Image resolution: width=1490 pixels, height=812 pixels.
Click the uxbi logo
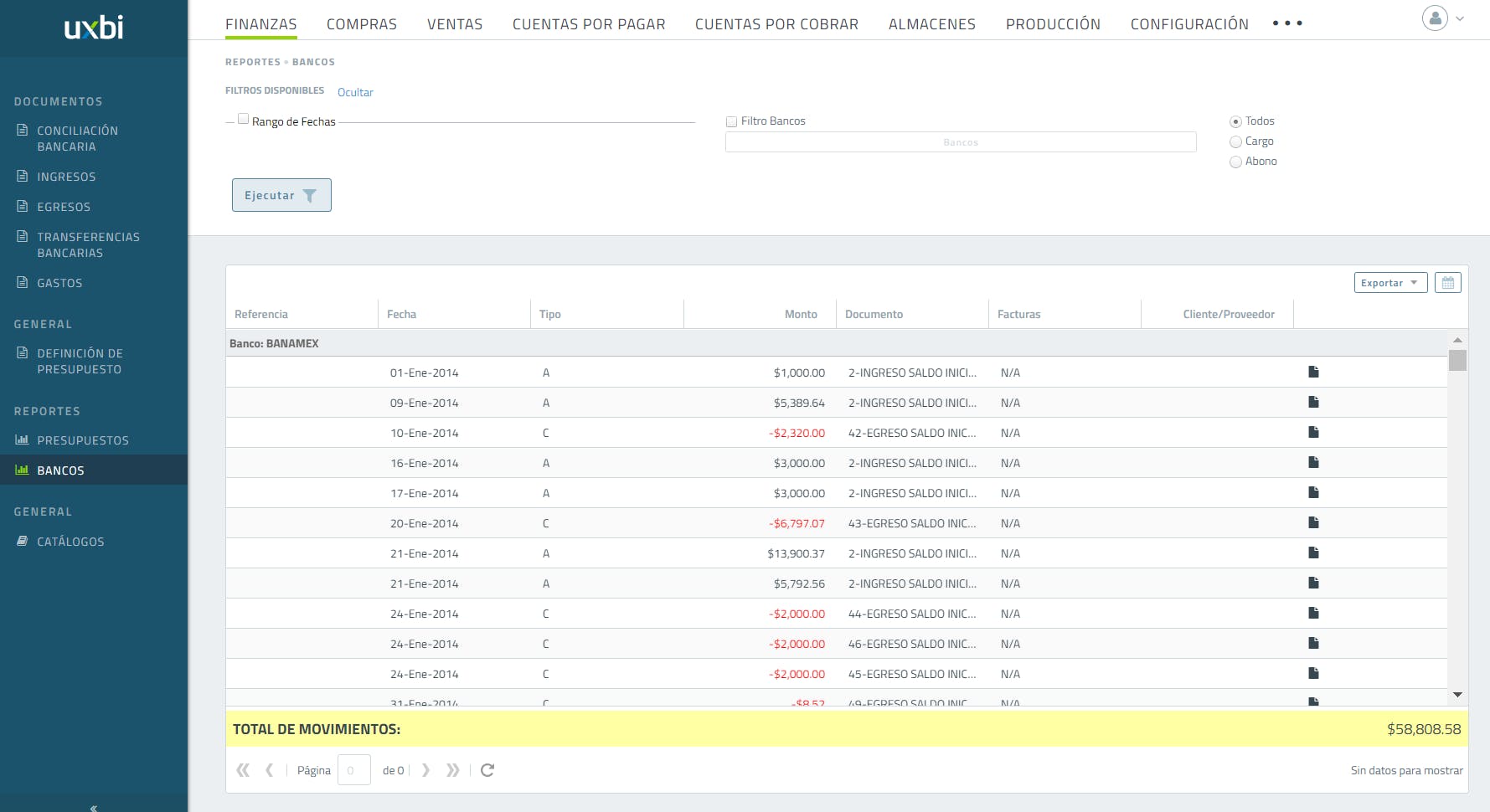(94, 28)
